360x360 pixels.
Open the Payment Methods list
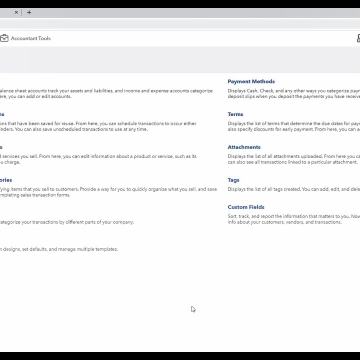coord(251,81)
